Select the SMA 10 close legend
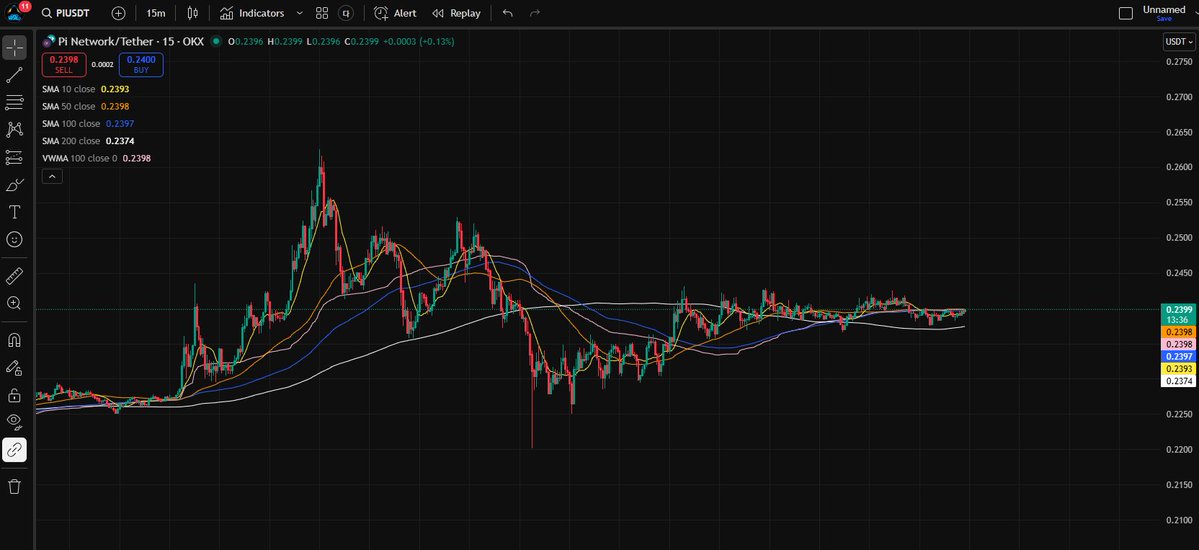The image size is (1199, 550). coord(86,89)
